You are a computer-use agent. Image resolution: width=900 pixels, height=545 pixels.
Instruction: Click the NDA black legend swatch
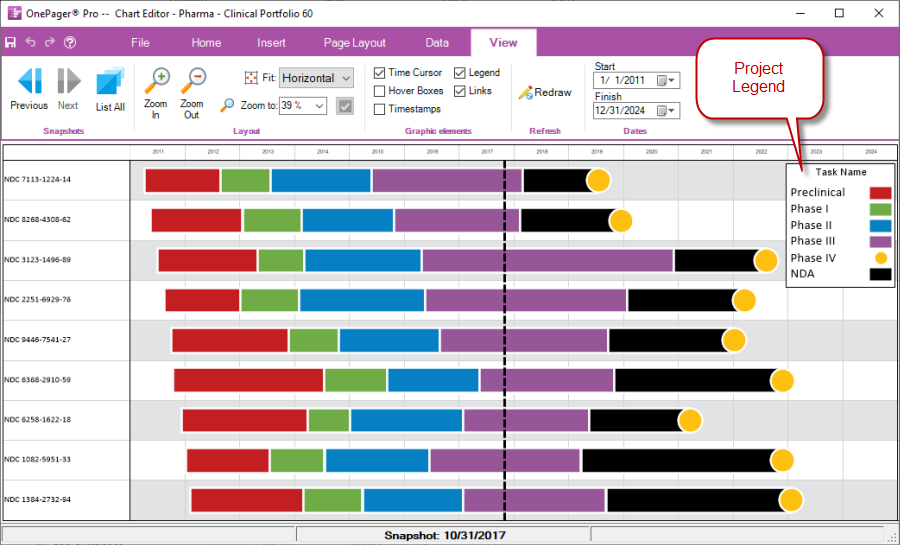(880, 274)
